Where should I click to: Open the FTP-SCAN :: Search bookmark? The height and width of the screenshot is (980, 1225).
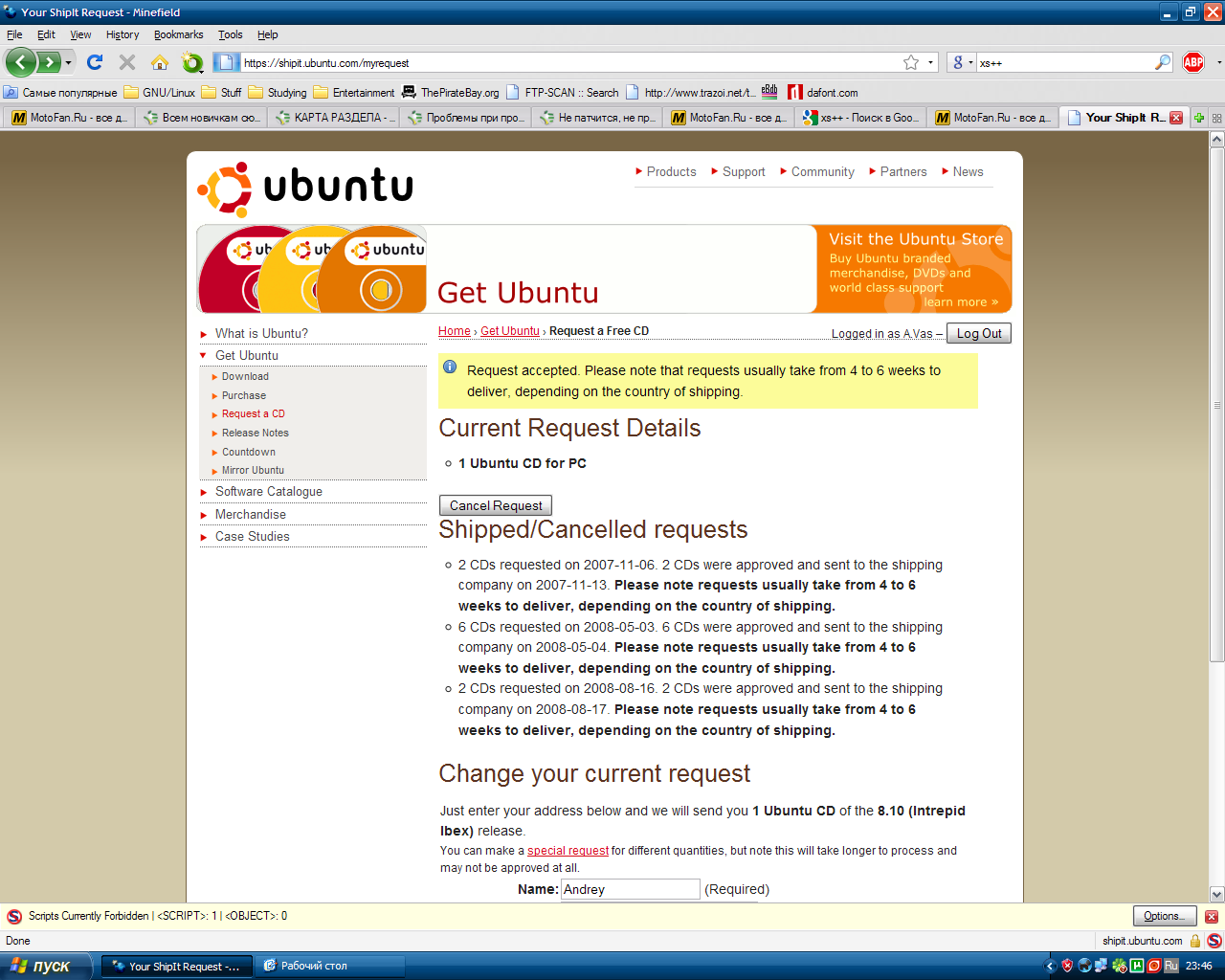[x=563, y=93]
